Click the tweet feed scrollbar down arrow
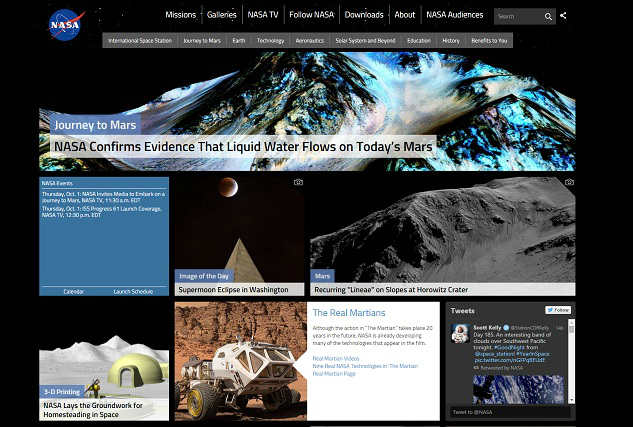The height and width of the screenshot is (427, 633). click(571, 400)
